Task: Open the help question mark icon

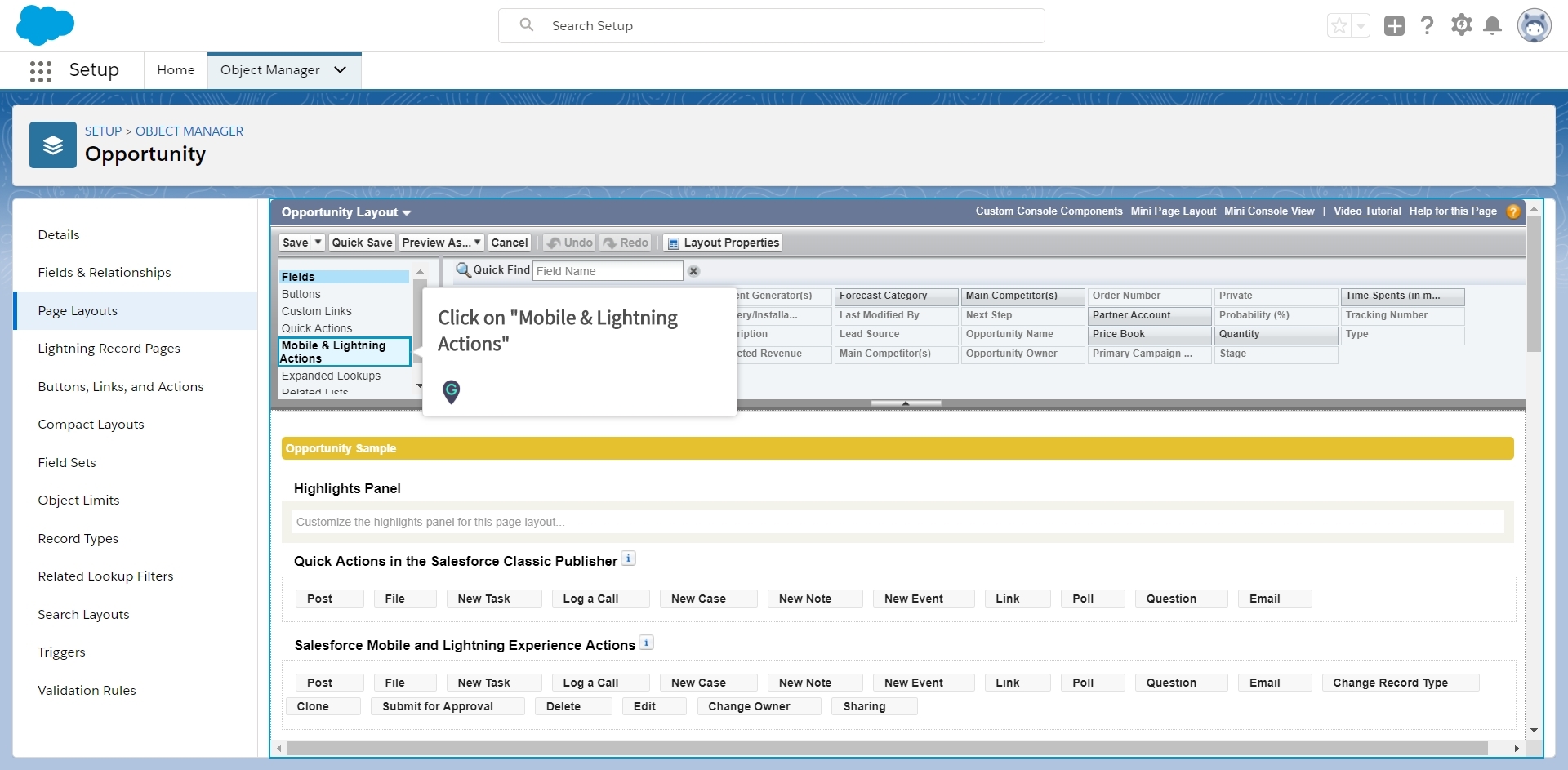Action: 1427,25
